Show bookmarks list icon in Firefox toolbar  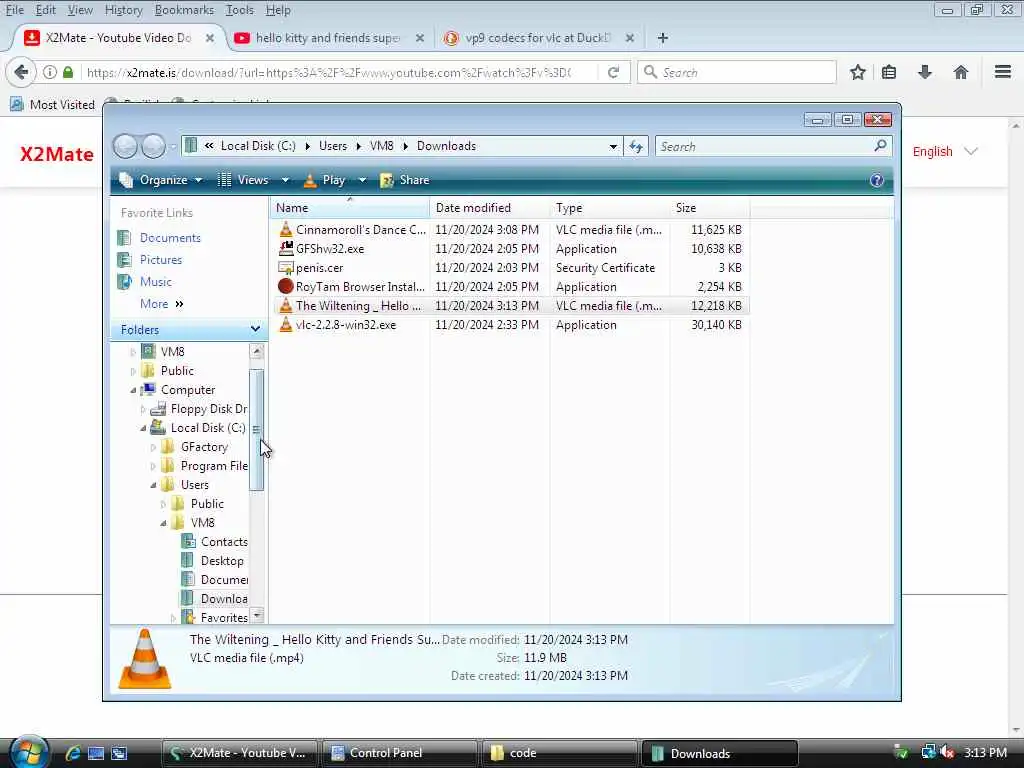pos(889,72)
